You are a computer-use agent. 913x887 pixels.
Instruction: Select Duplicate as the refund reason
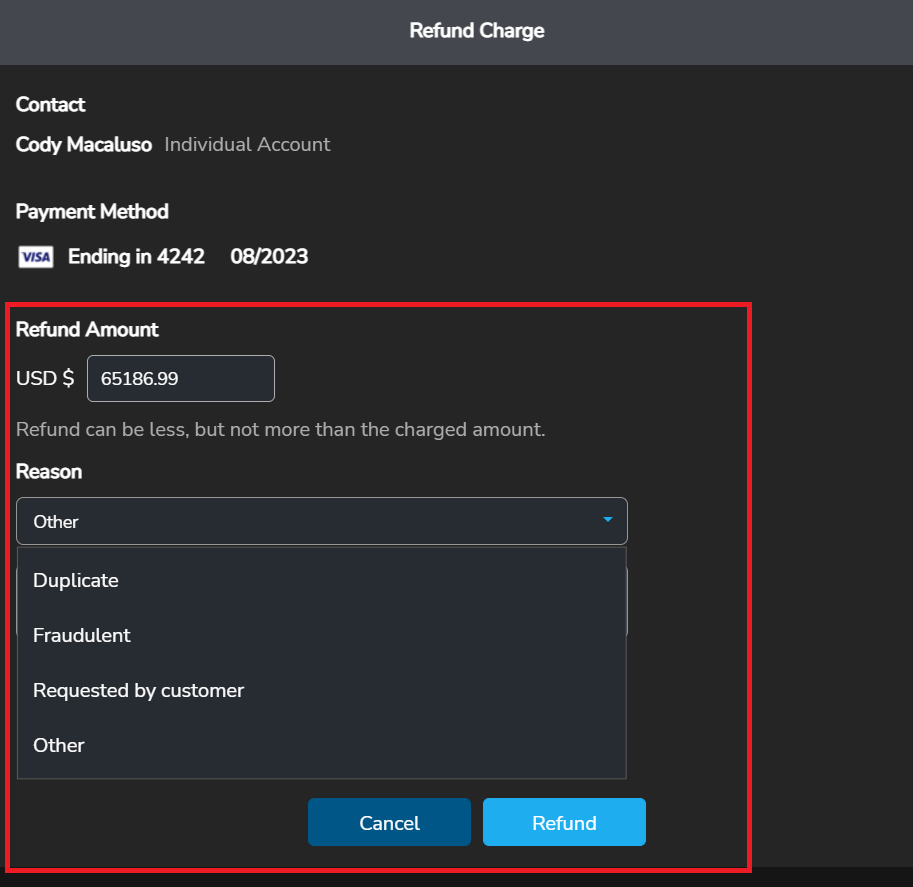[76, 581]
